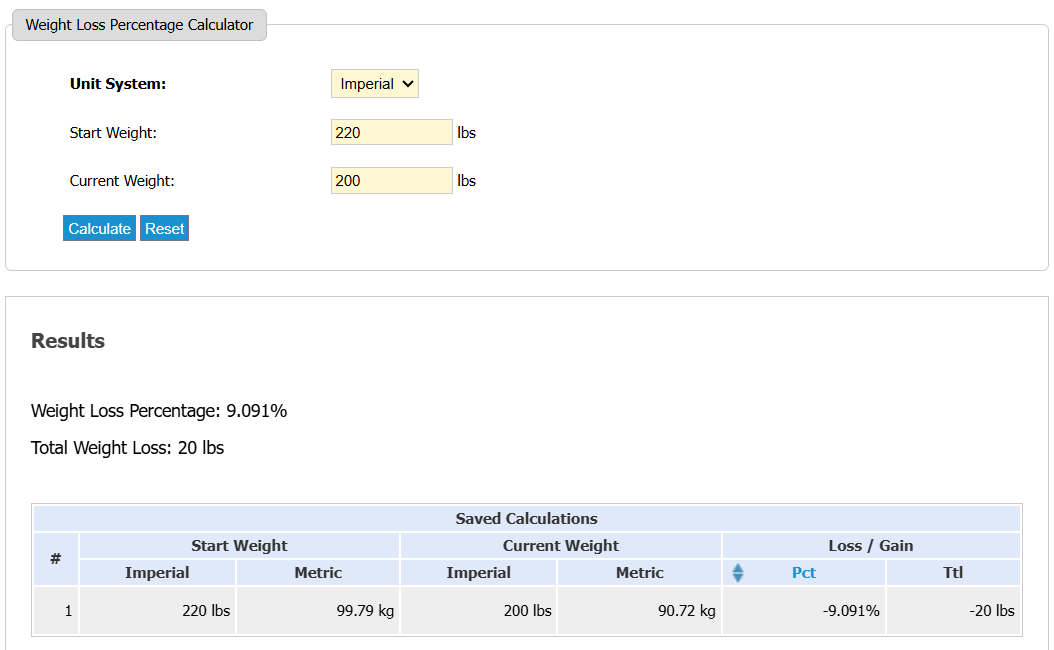The width and height of the screenshot is (1054, 650).
Task: Click the Ttl column header
Action: pos(953,573)
